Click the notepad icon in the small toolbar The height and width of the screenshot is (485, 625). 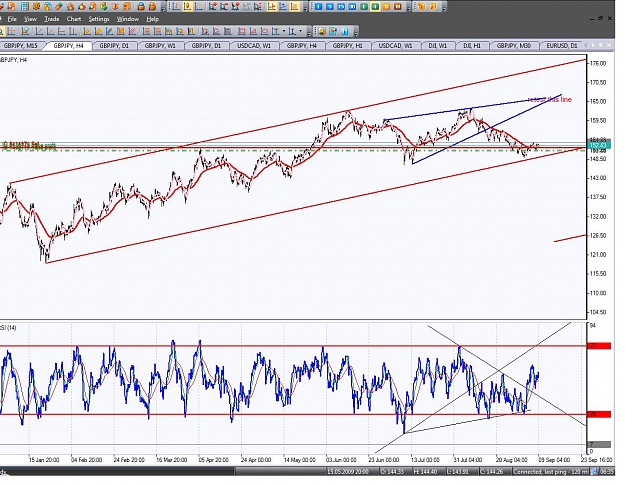[x=333, y=31]
